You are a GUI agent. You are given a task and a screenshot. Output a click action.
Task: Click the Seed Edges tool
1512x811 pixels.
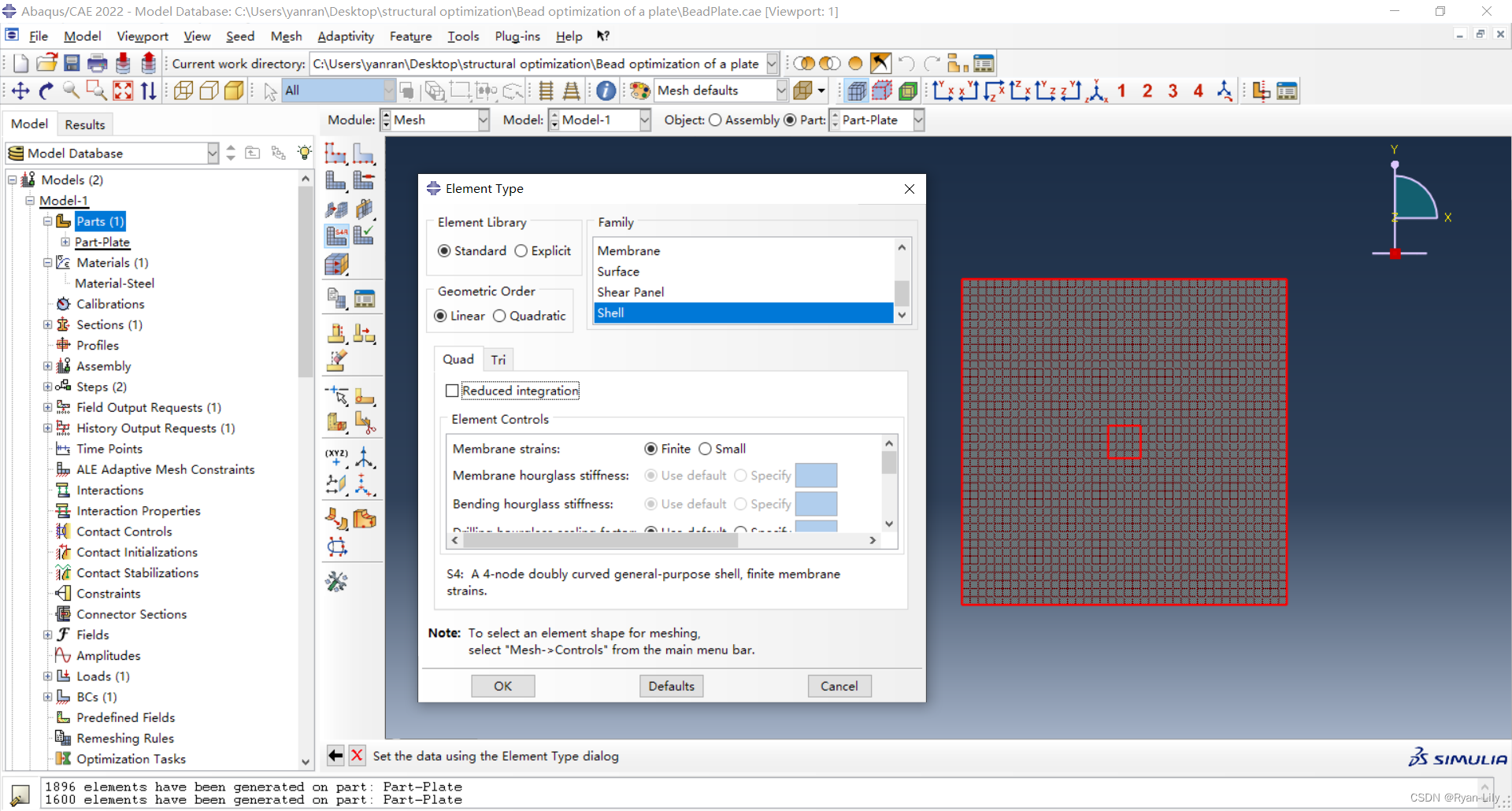[x=364, y=154]
